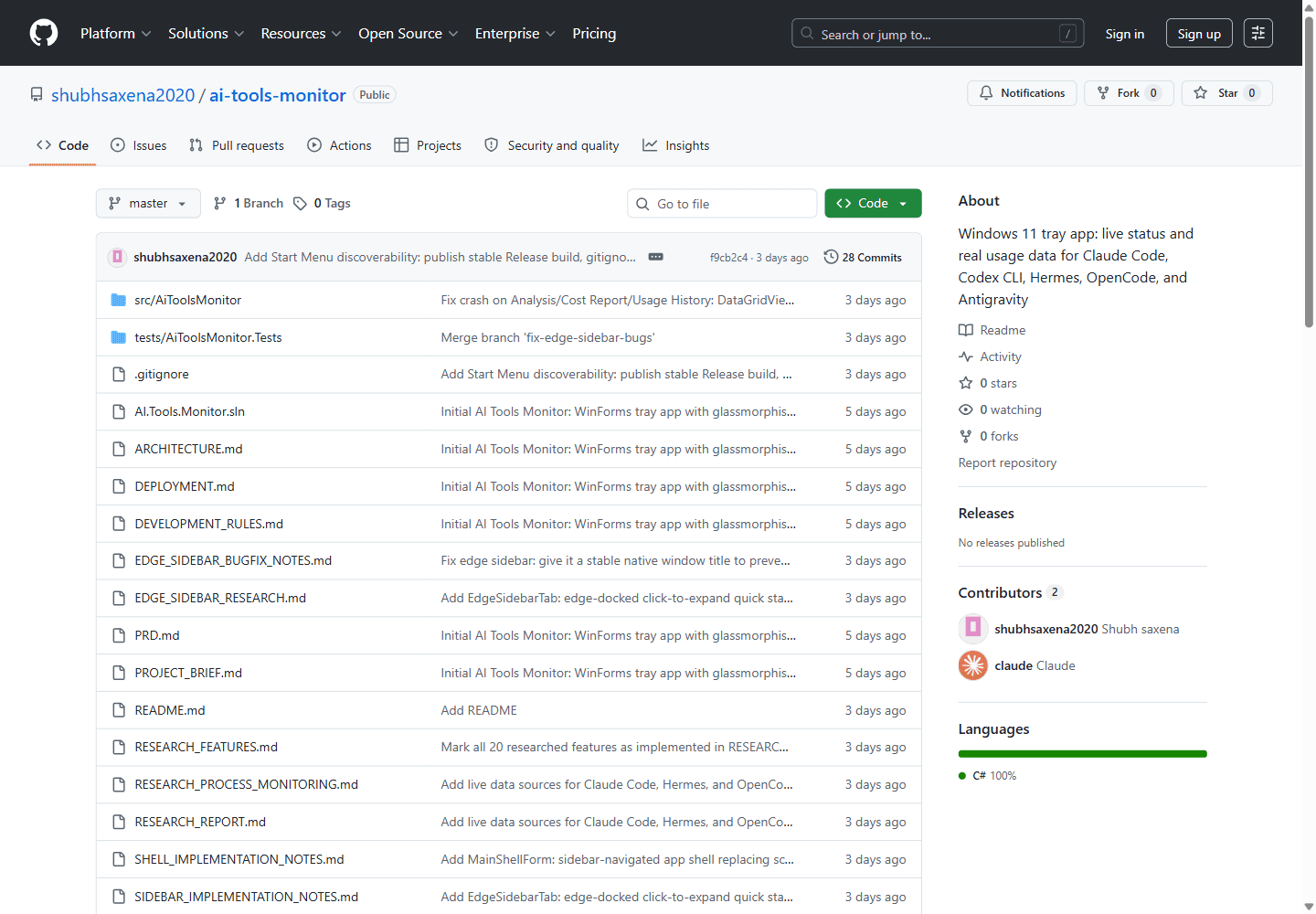1316x914 pixels.
Task: Click the repository icon before shubhsaxena2020
Action: coord(37,95)
